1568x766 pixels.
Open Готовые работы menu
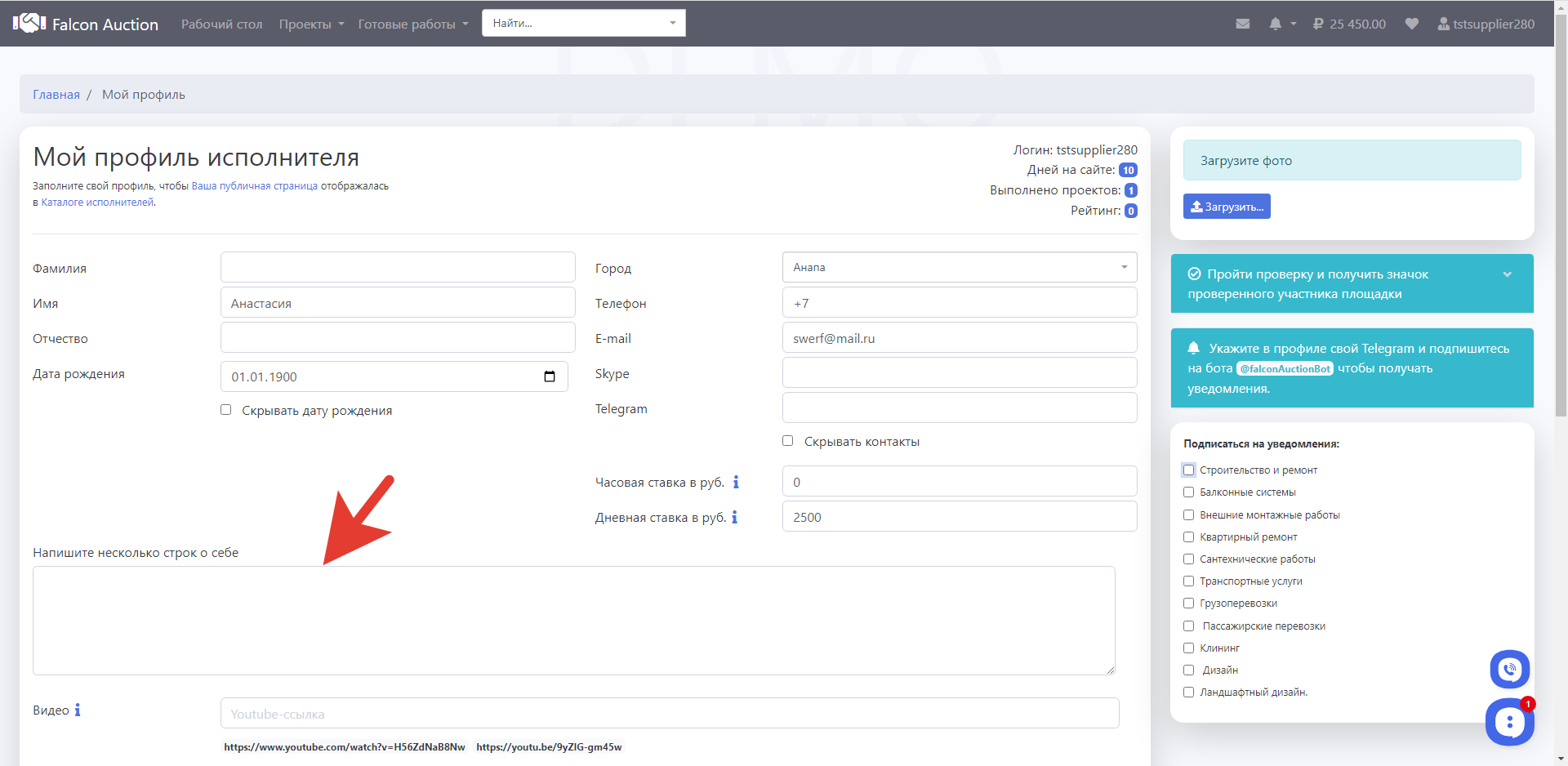[412, 24]
